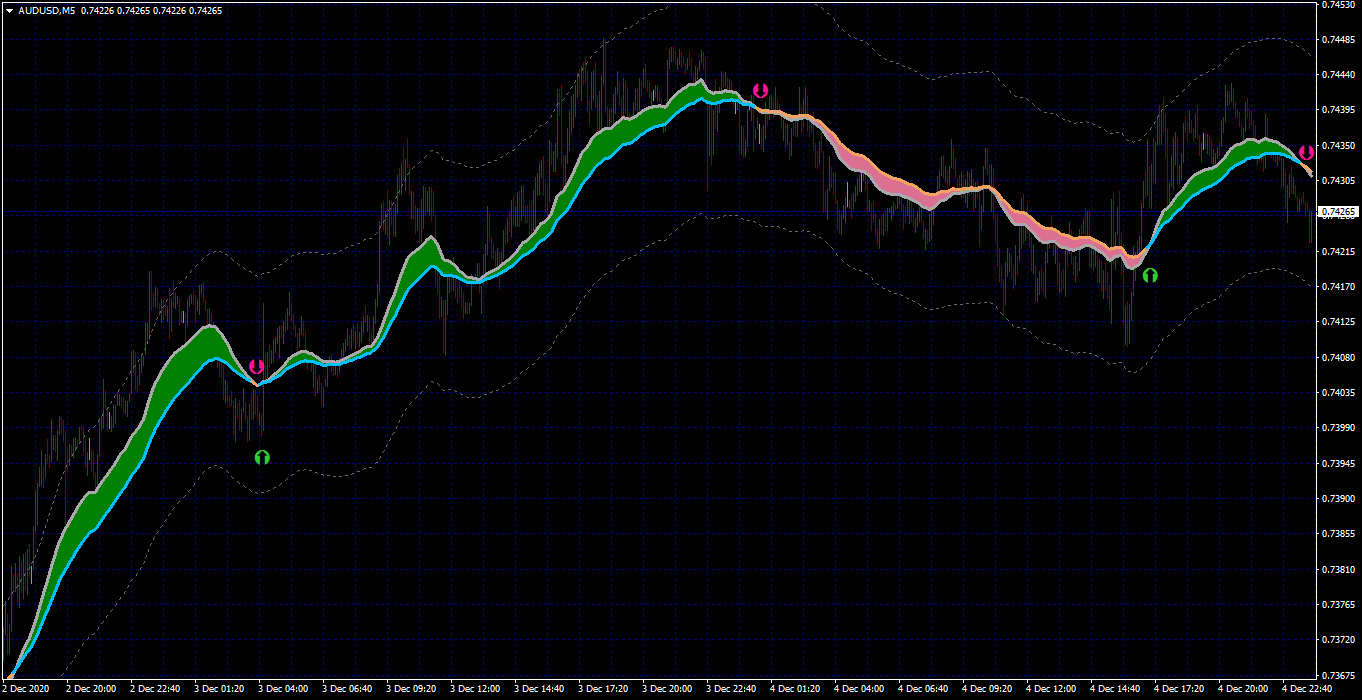This screenshot has width=1362, height=700.
Task: Click the 3 Dec 09:20 time axis label
Action: pyautogui.click(x=412, y=689)
